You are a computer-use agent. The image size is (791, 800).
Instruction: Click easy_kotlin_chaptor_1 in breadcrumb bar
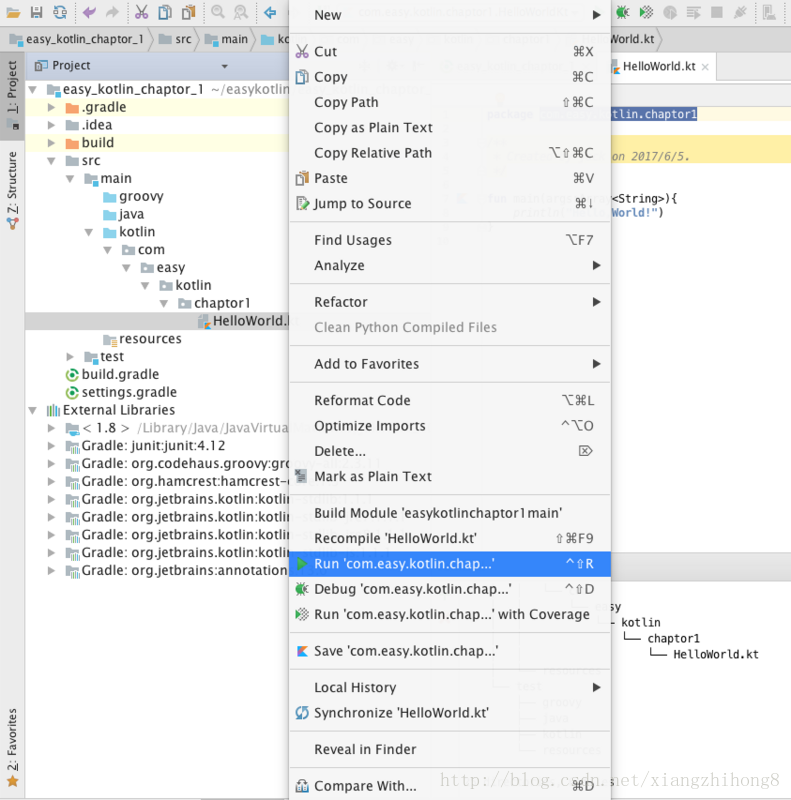(x=78, y=39)
